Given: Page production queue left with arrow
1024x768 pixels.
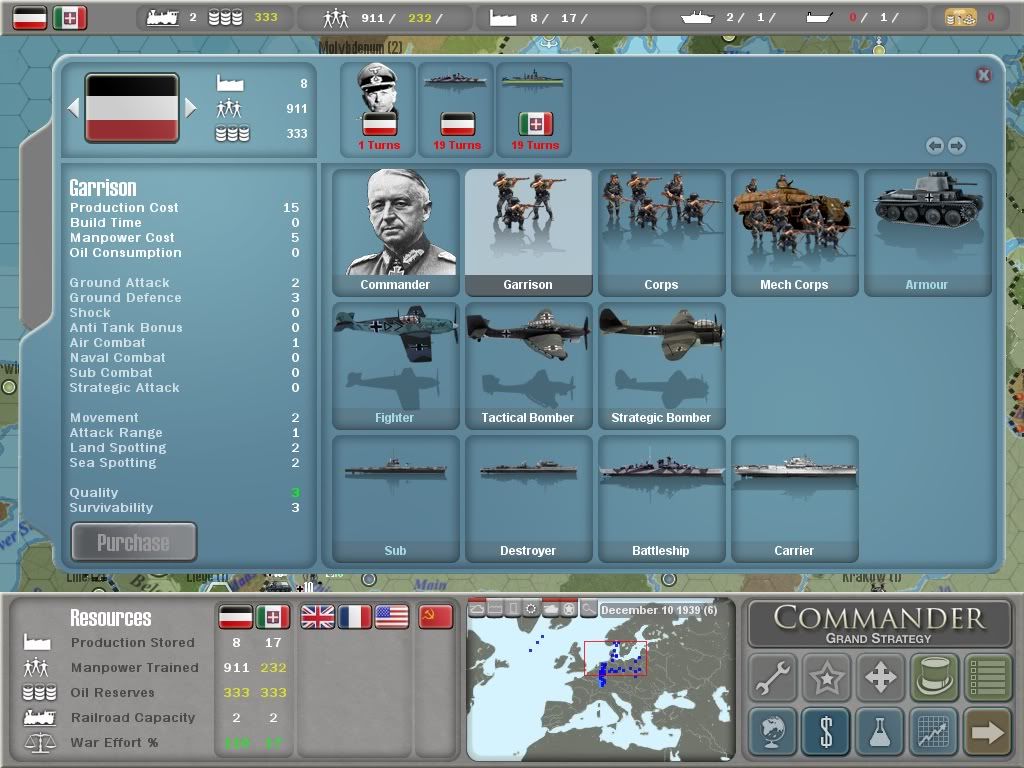Looking at the screenshot, I should coord(935,146).
